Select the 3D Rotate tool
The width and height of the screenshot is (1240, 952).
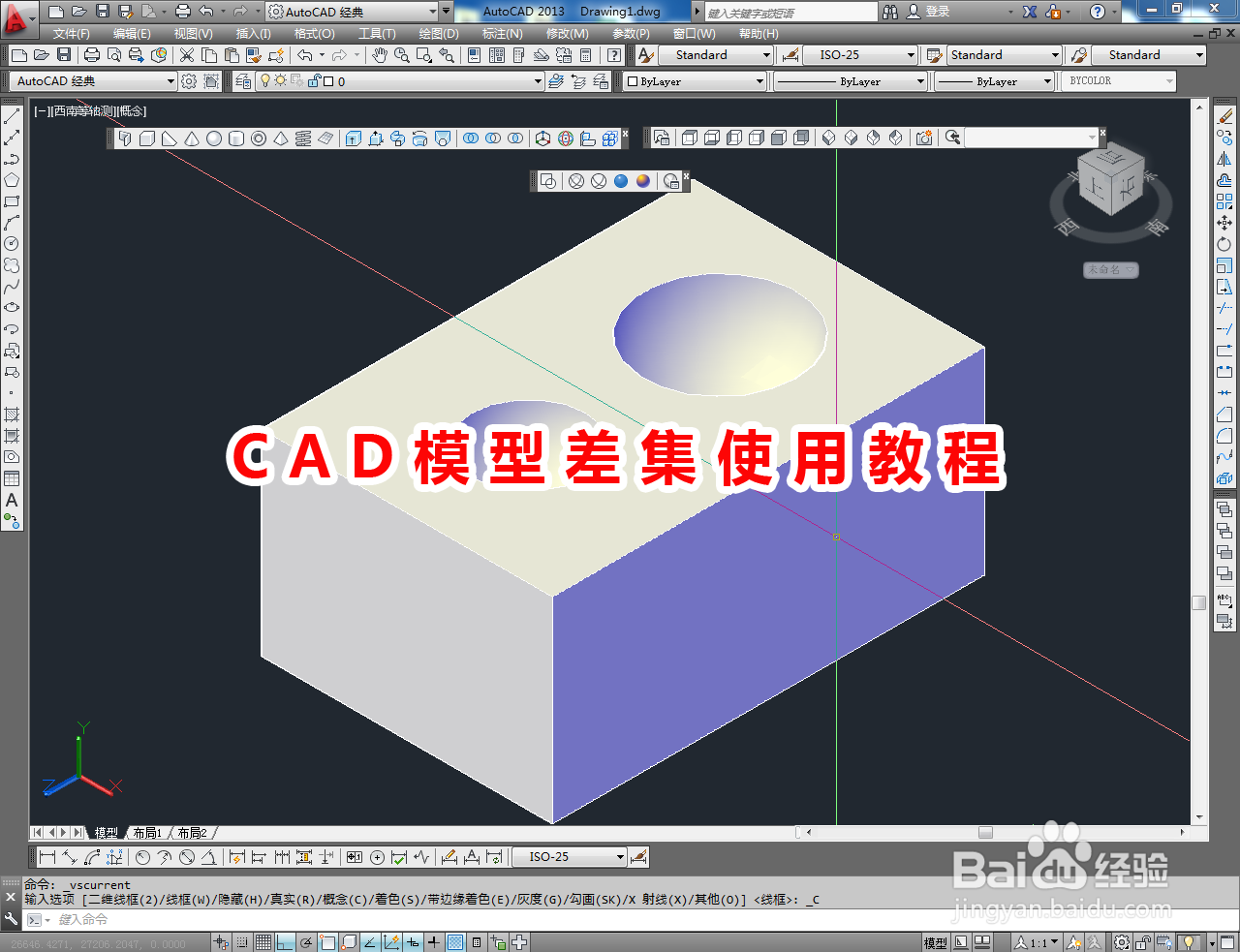point(566,138)
